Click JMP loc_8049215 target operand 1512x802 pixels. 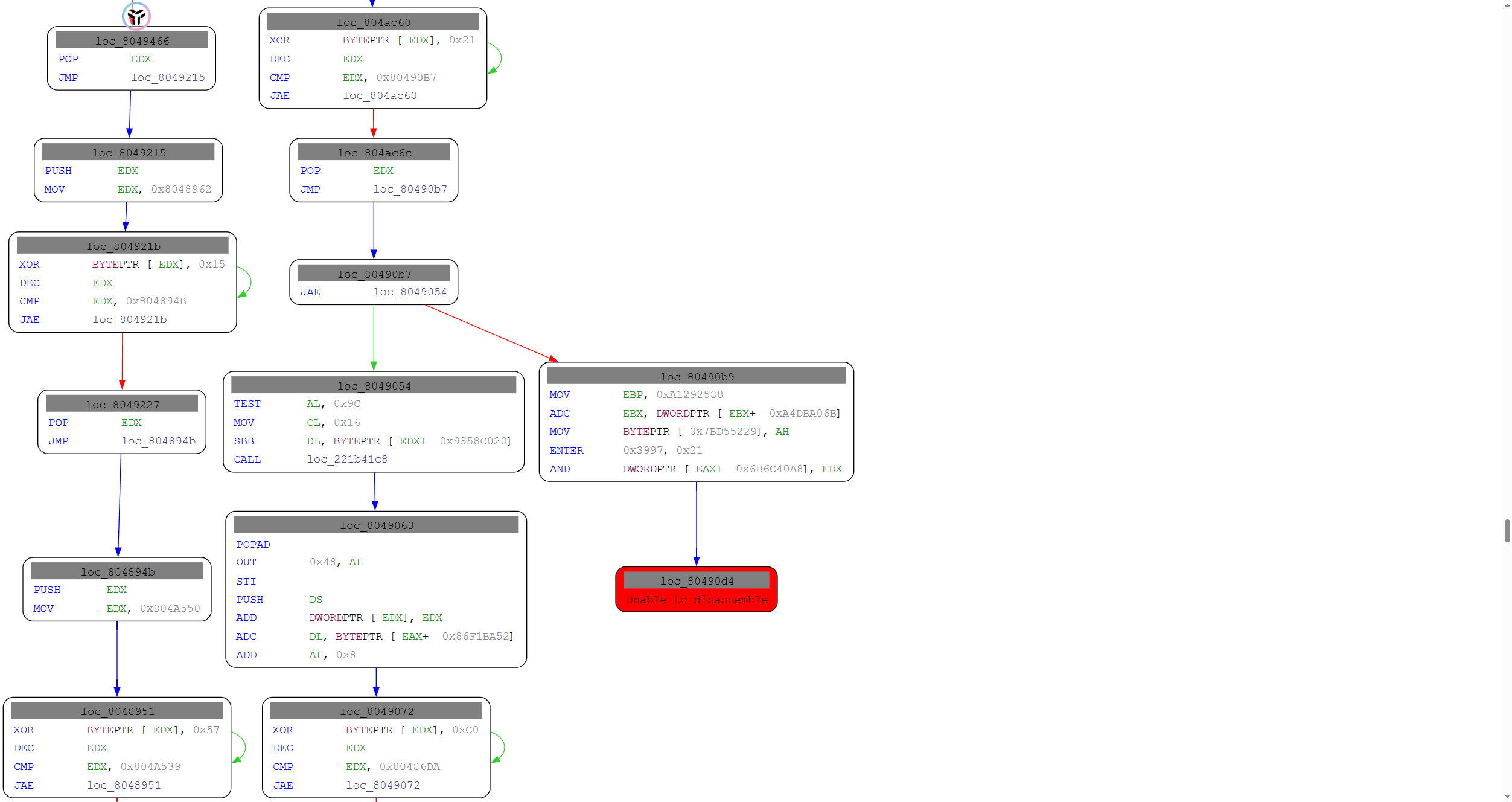168,77
